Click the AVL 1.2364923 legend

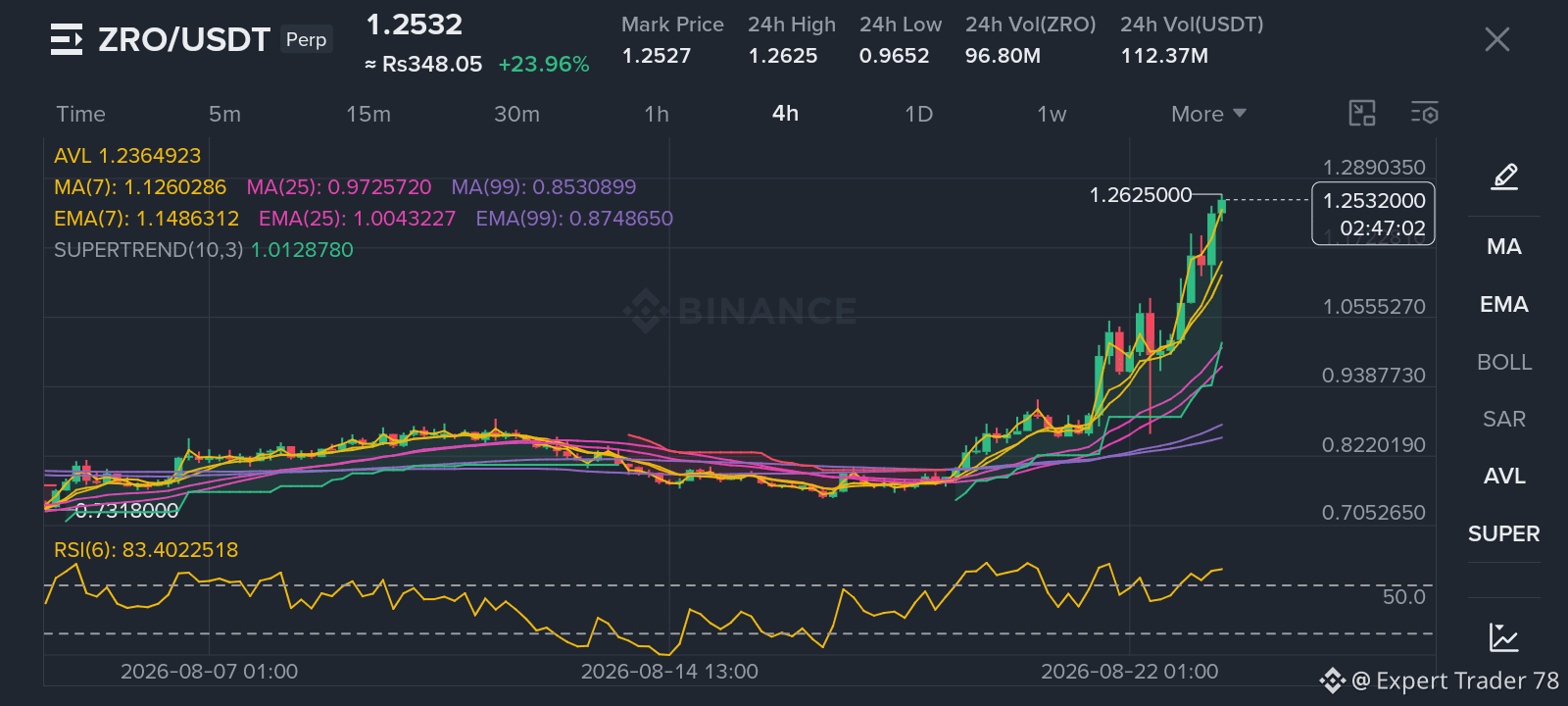(x=127, y=156)
